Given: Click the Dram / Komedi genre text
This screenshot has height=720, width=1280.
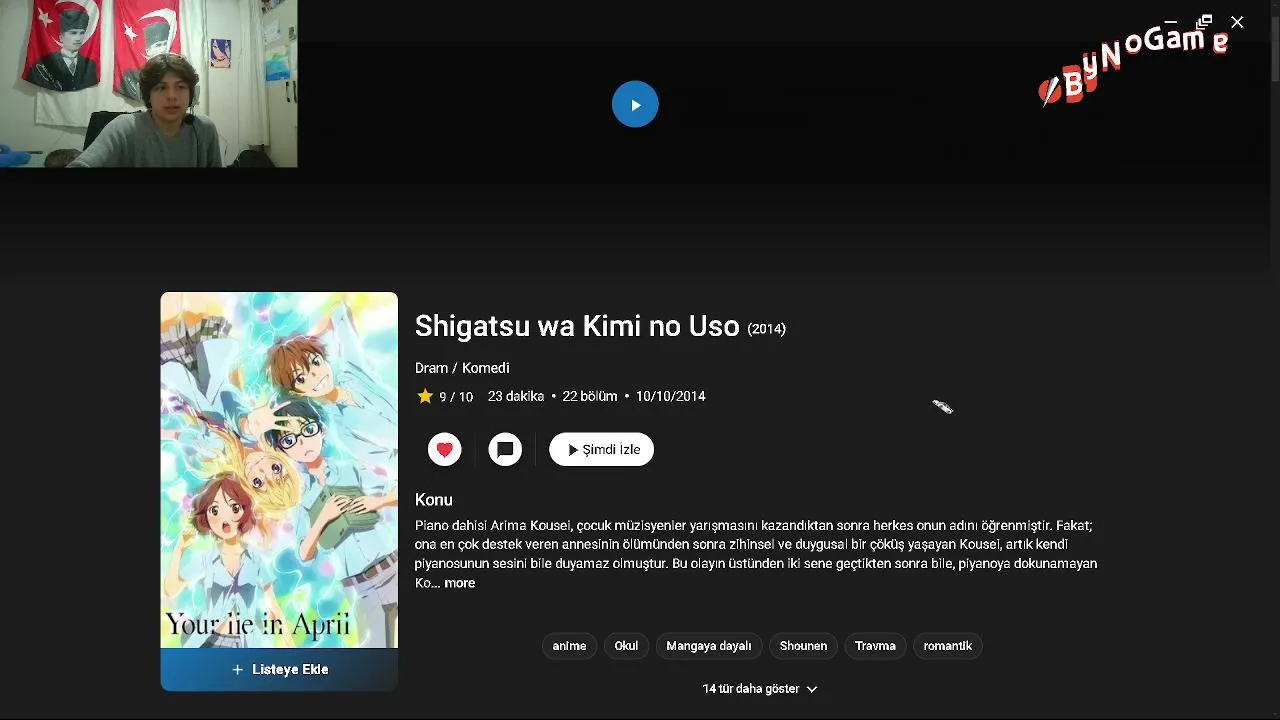Looking at the screenshot, I should pos(462,368).
